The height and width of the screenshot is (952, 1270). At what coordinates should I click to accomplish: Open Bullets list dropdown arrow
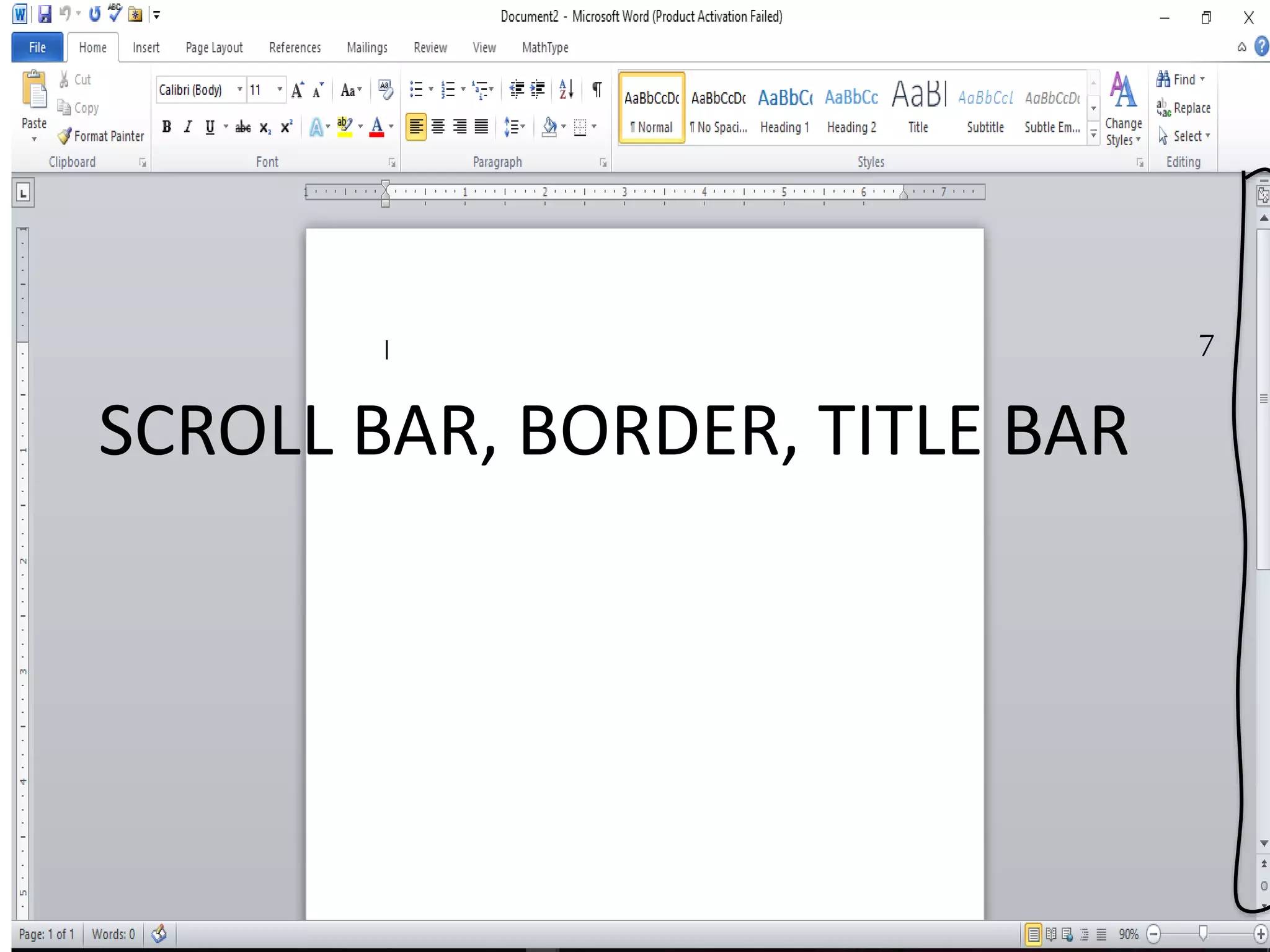coord(431,90)
